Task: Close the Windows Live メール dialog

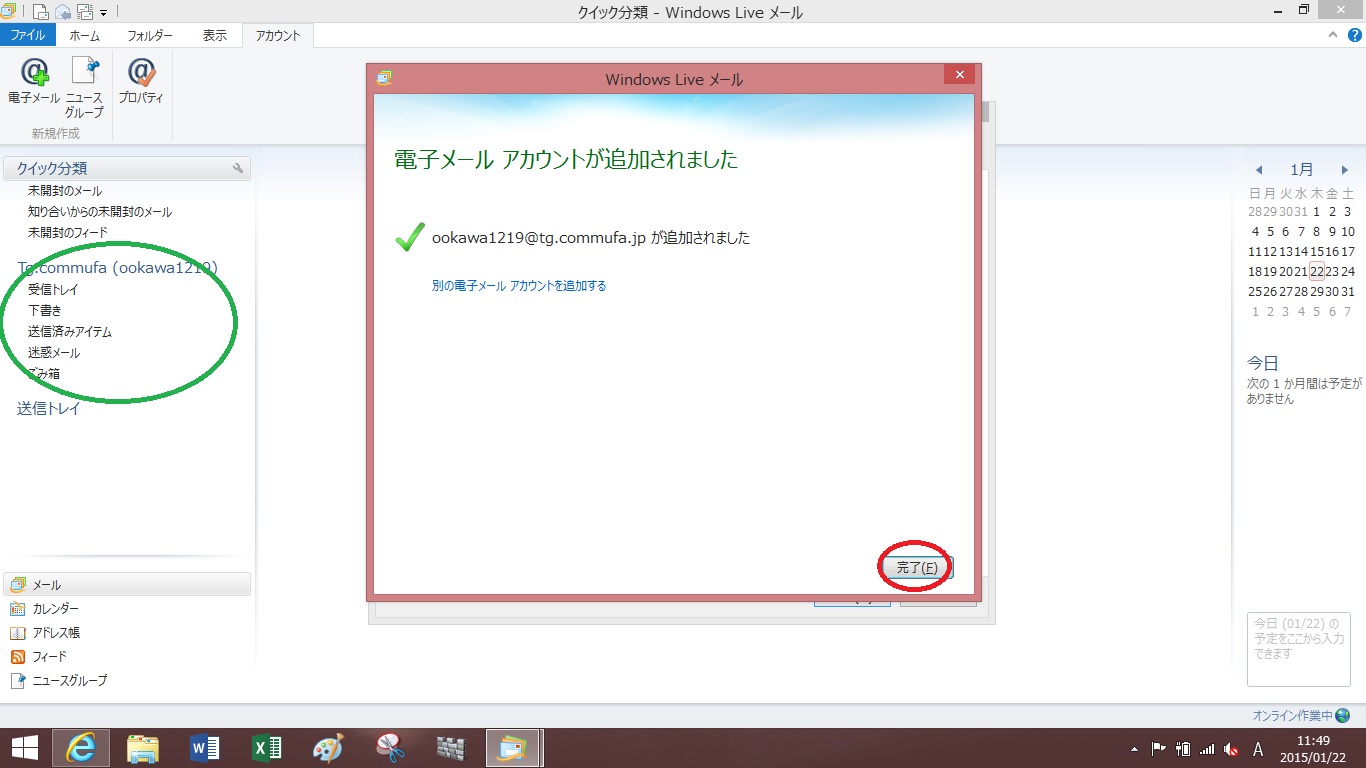Action: click(959, 75)
